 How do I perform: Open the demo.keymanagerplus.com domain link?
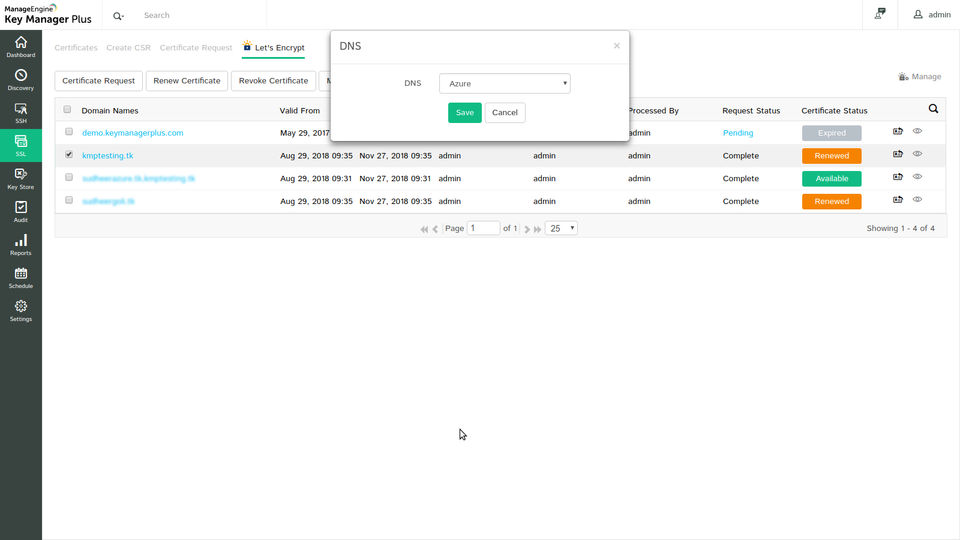pos(133,133)
